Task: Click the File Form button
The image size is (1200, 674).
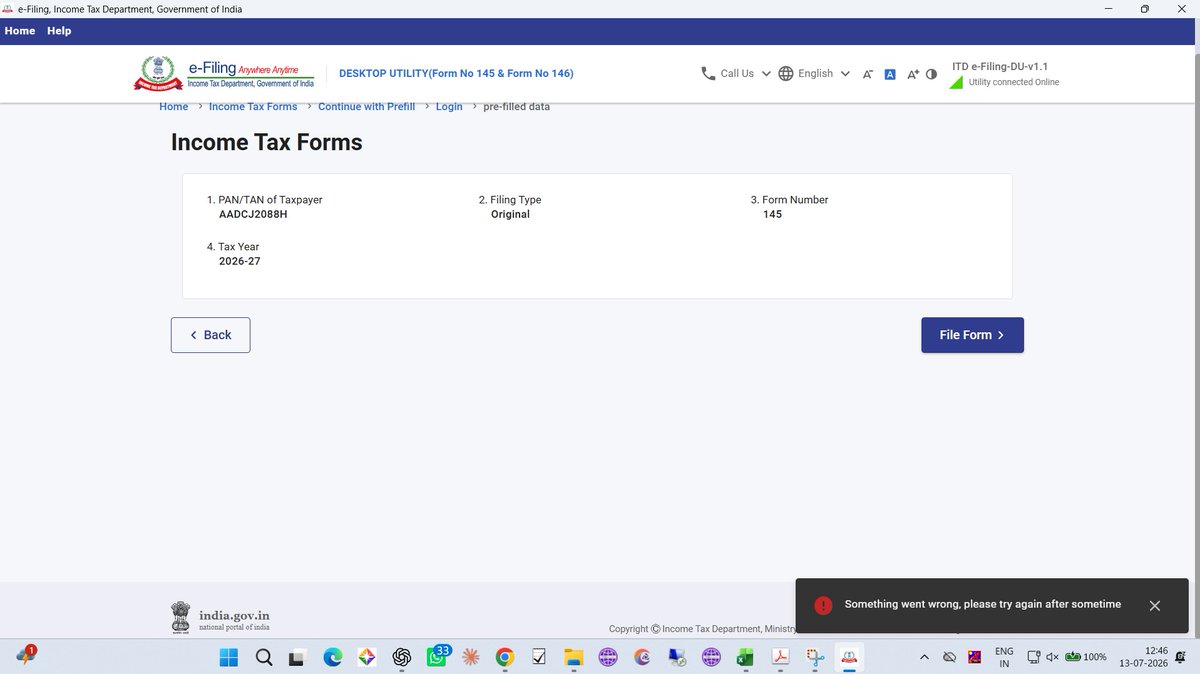Action: coord(972,335)
